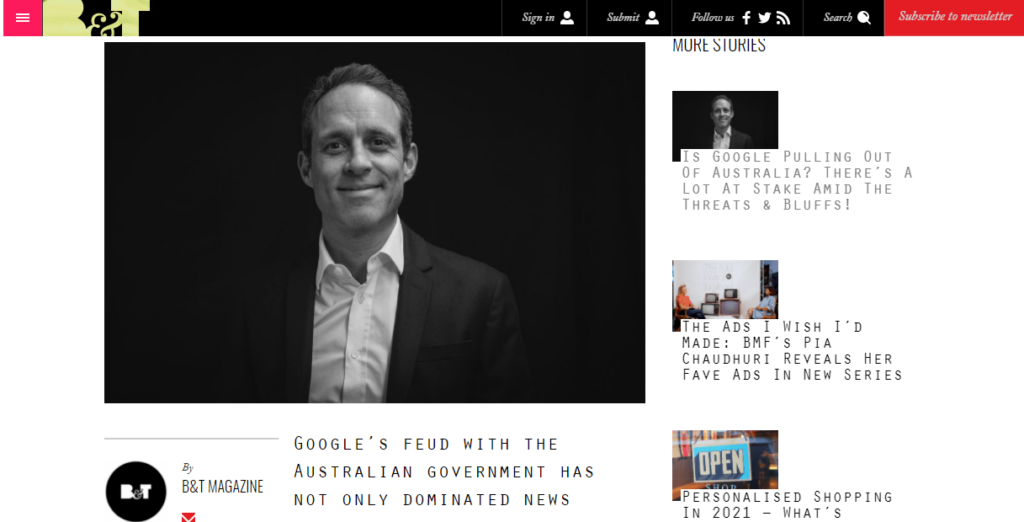Click the main article portrait photo
1024x522 pixels.
(374, 222)
